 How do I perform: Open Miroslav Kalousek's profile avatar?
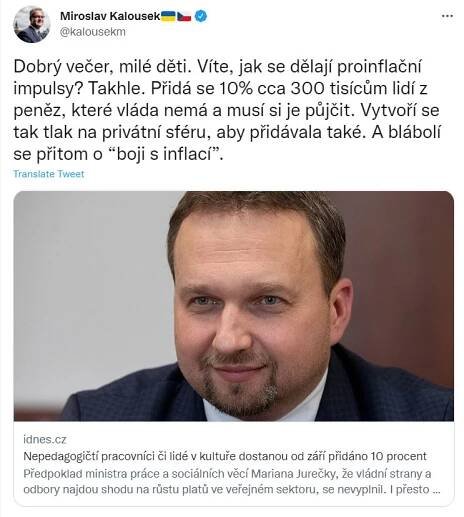[32, 24]
